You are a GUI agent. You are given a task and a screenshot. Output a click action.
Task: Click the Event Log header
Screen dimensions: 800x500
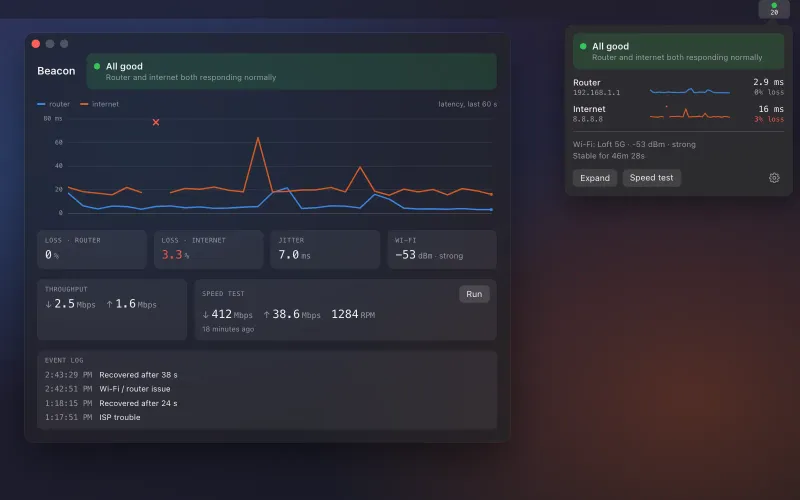pyautogui.click(x=64, y=360)
